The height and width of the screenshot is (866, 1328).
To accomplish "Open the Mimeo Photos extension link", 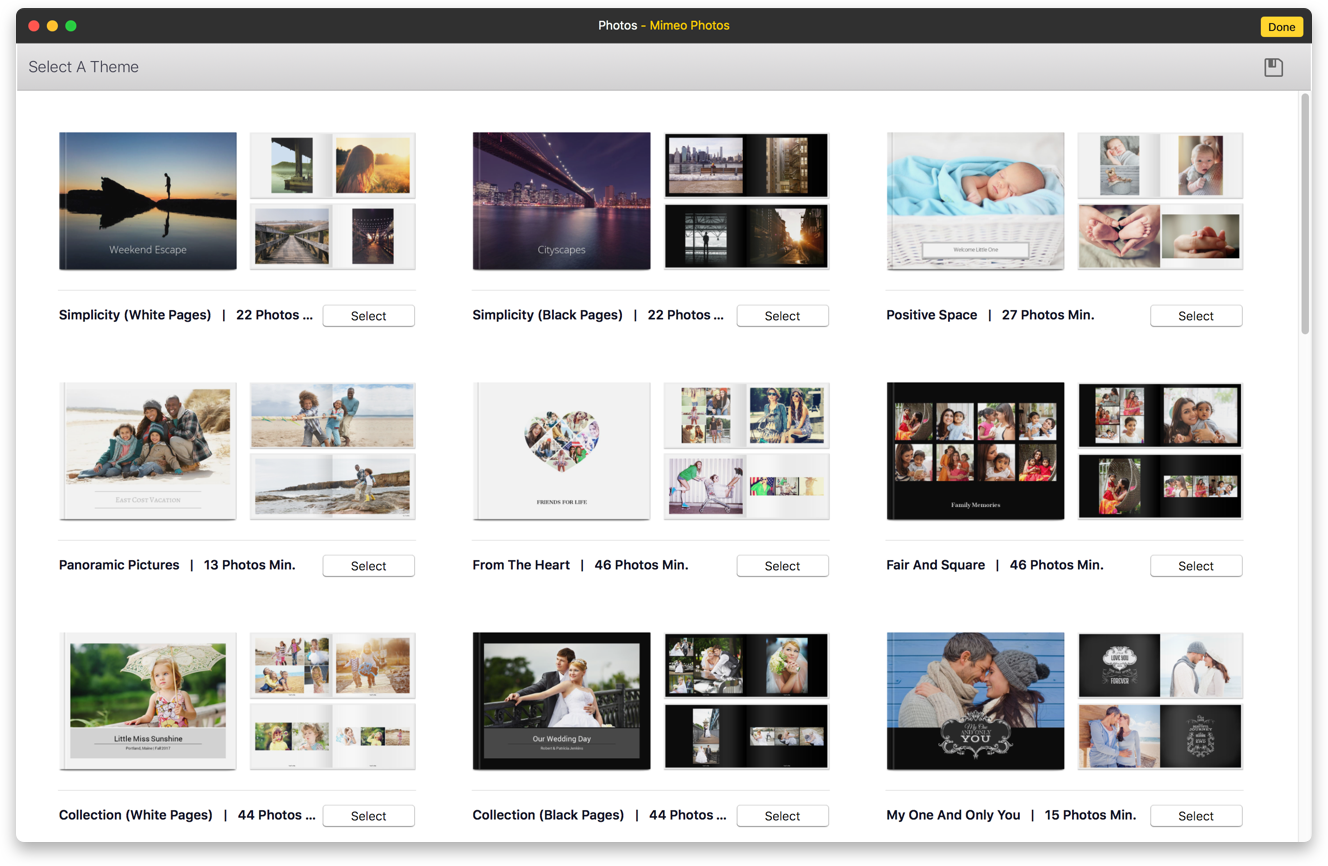I will click(x=689, y=25).
